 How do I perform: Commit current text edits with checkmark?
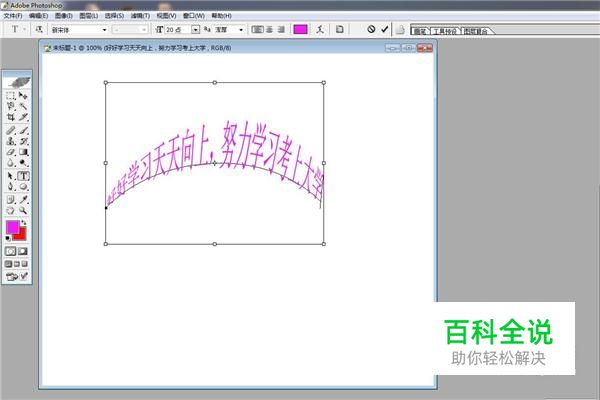pos(385,29)
